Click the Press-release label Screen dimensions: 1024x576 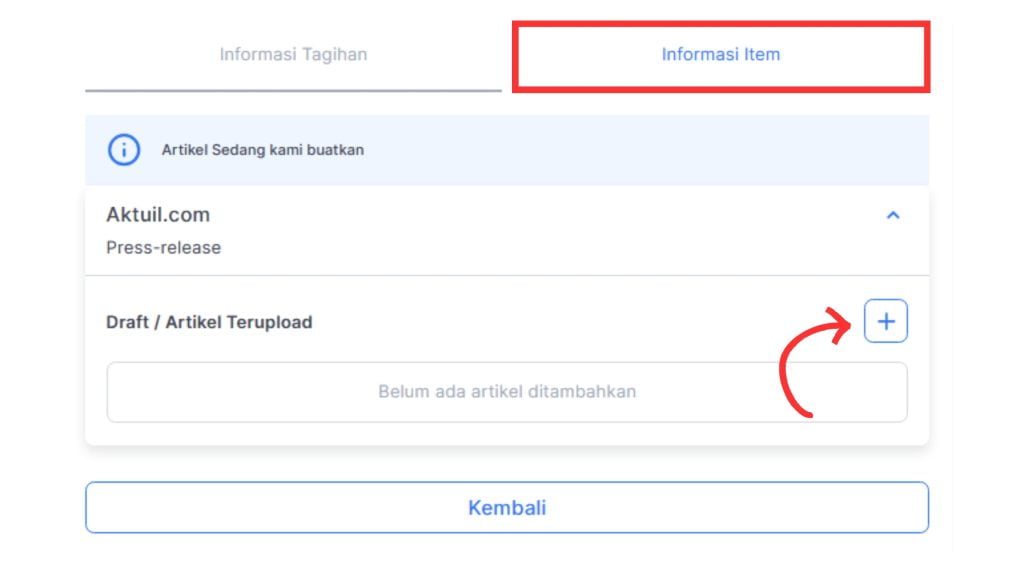click(163, 248)
